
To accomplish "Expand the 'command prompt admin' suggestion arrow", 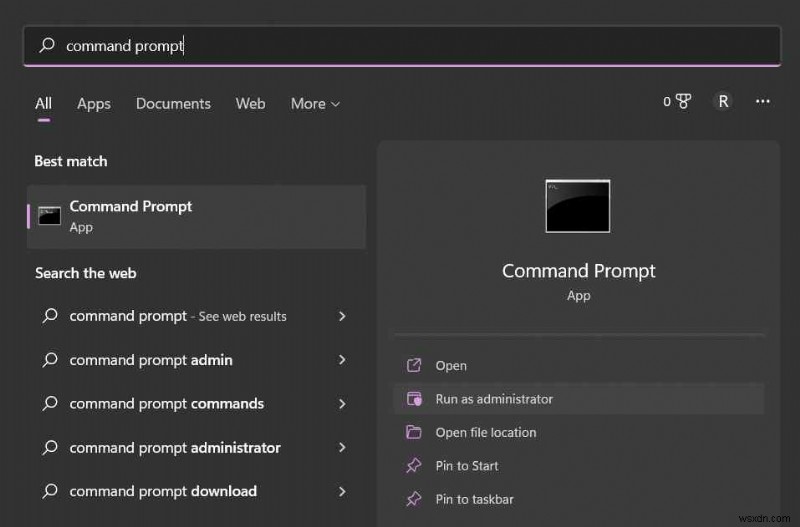I will pyautogui.click(x=342, y=360).
